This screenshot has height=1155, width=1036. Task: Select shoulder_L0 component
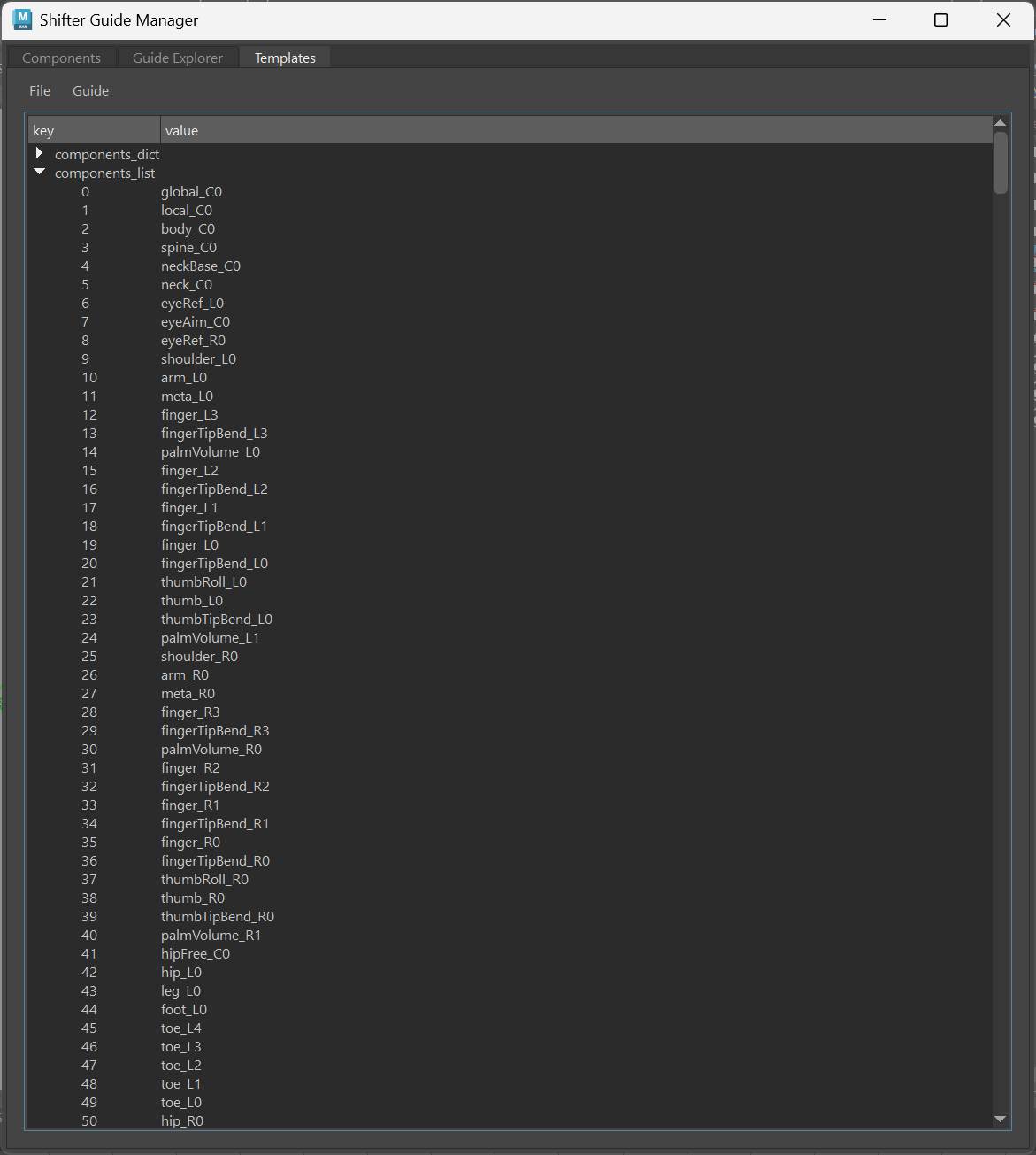[x=510, y=358]
